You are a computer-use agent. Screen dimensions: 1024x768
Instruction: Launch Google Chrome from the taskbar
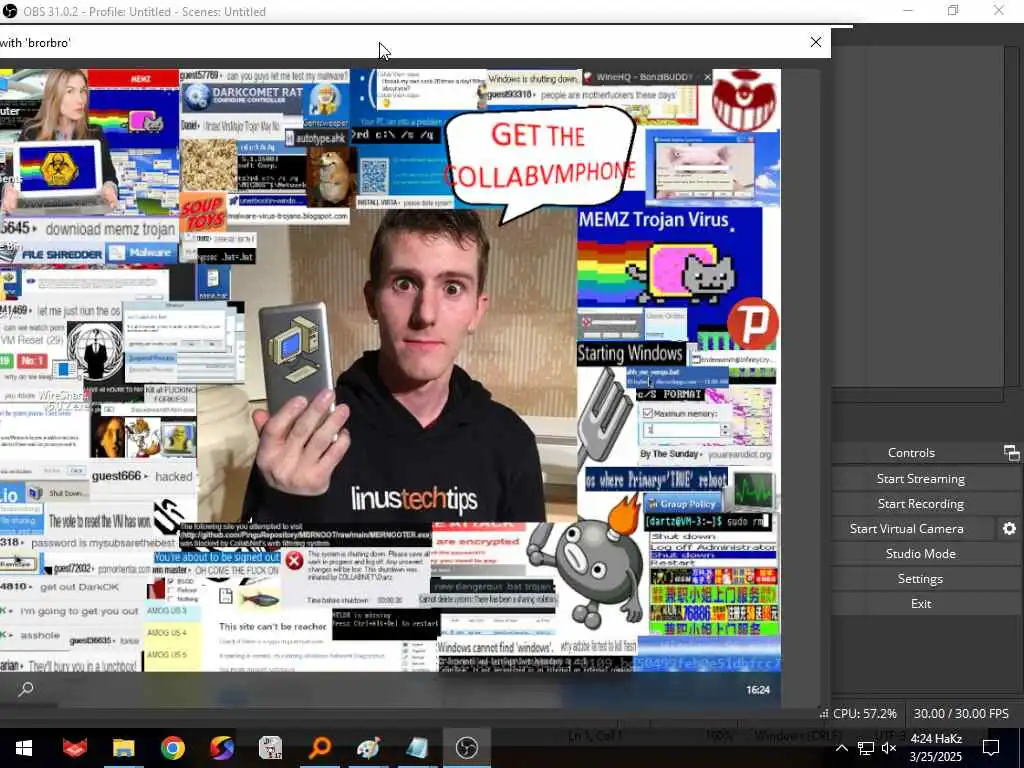172,748
